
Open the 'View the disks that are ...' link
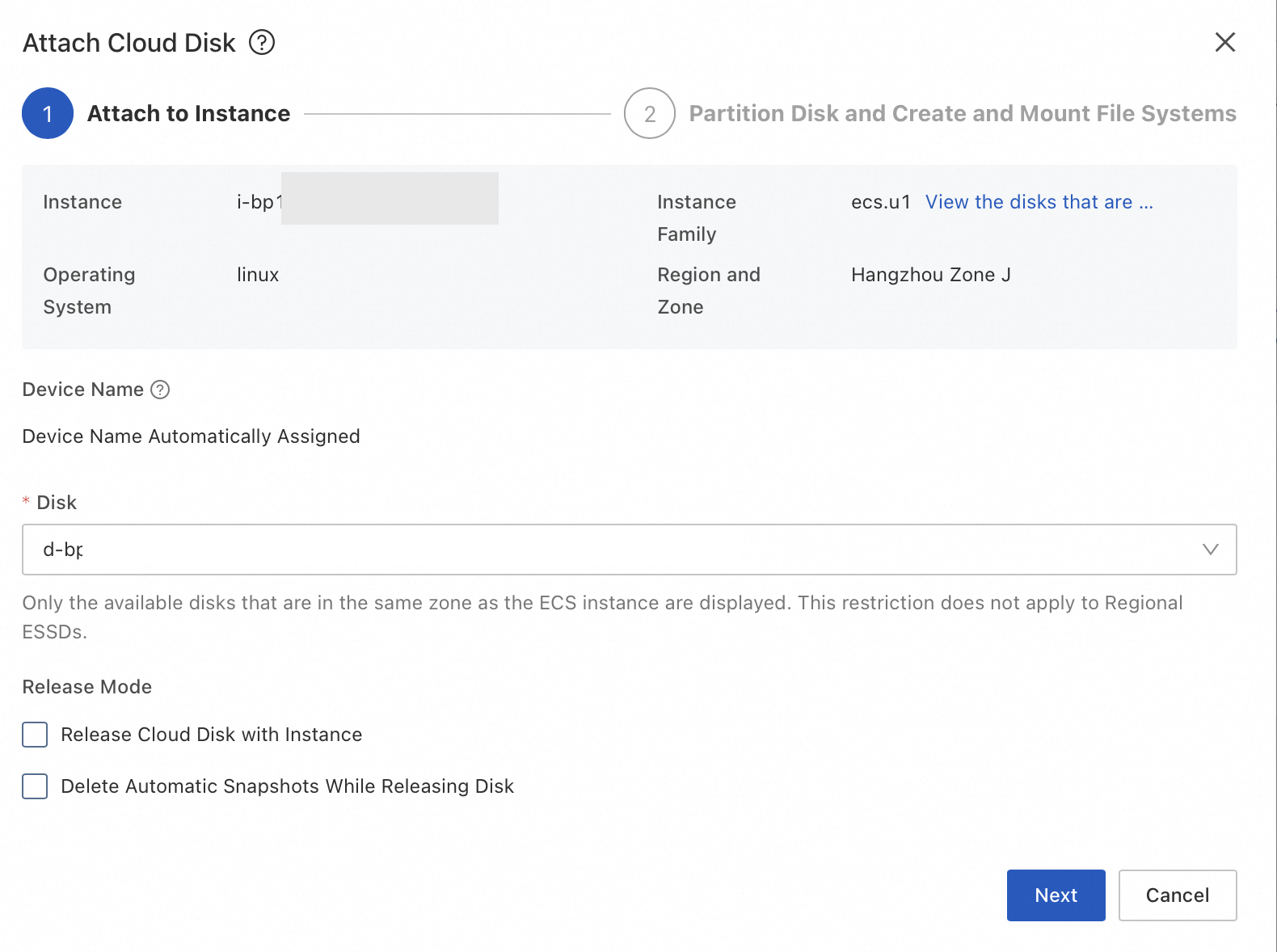1039,202
